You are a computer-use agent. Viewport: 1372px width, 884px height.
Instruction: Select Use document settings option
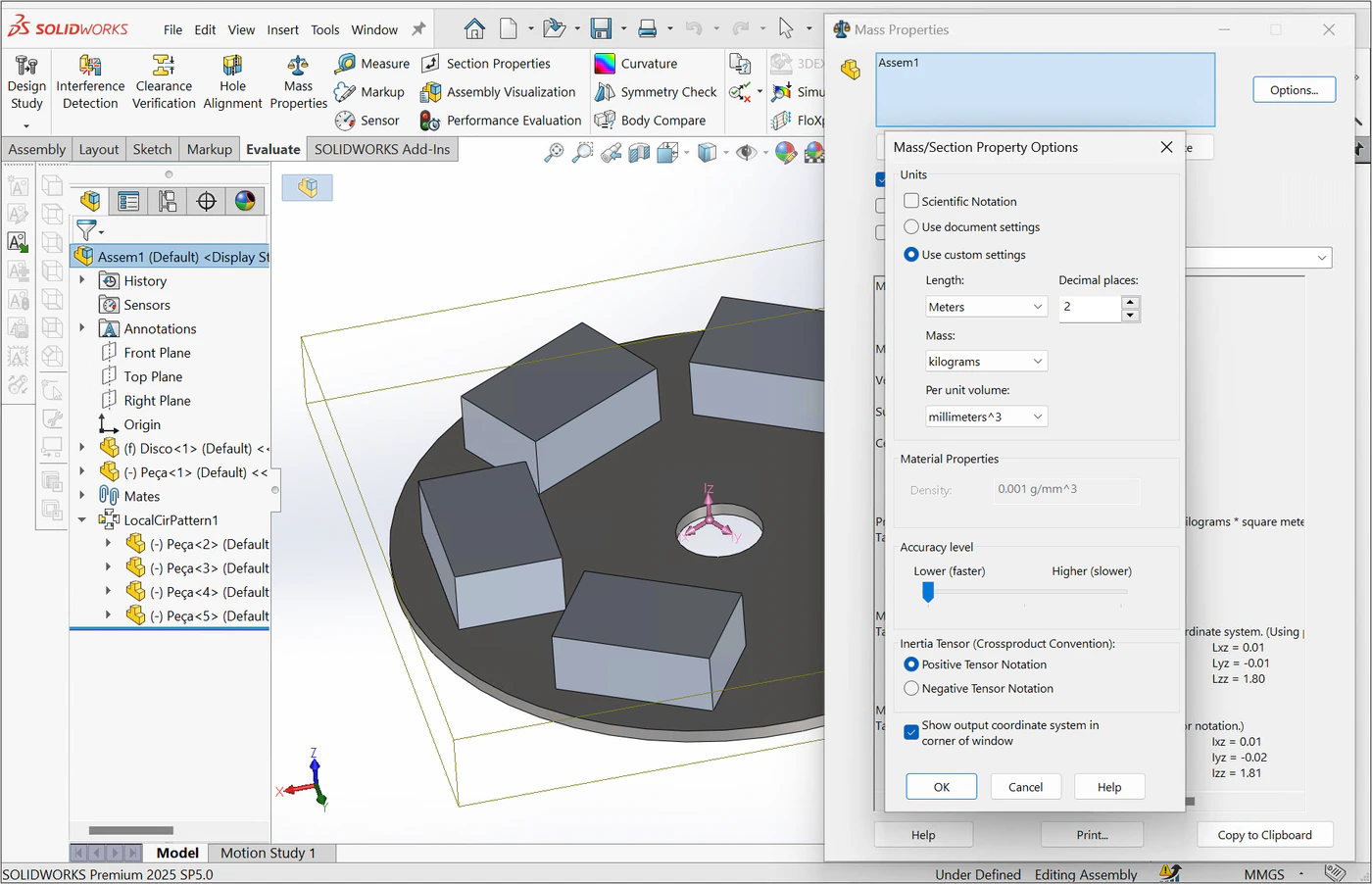(911, 226)
